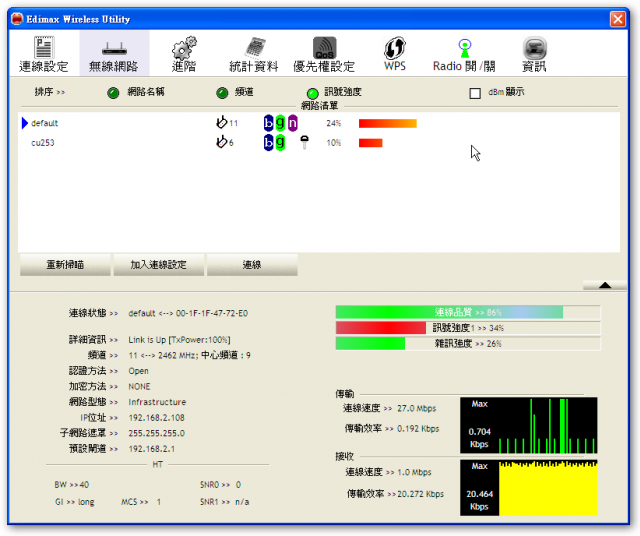Viewport: 640px width, 536px height.
Task: Click the security key icon for cu253
Action: [304, 142]
